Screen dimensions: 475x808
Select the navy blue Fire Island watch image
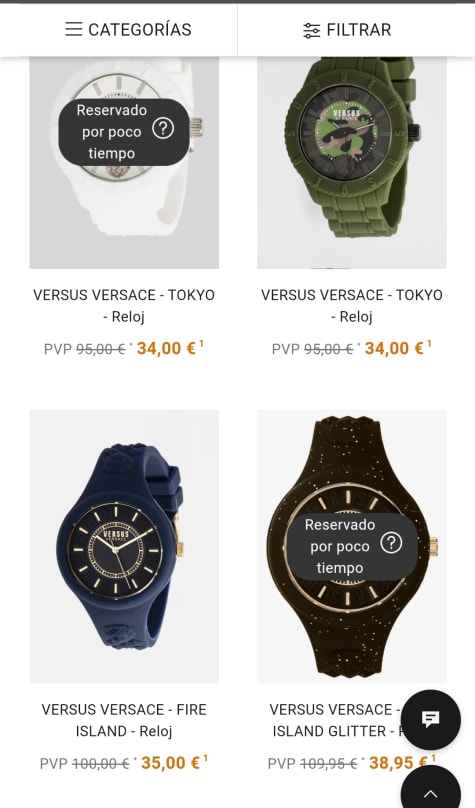(x=124, y=546)
